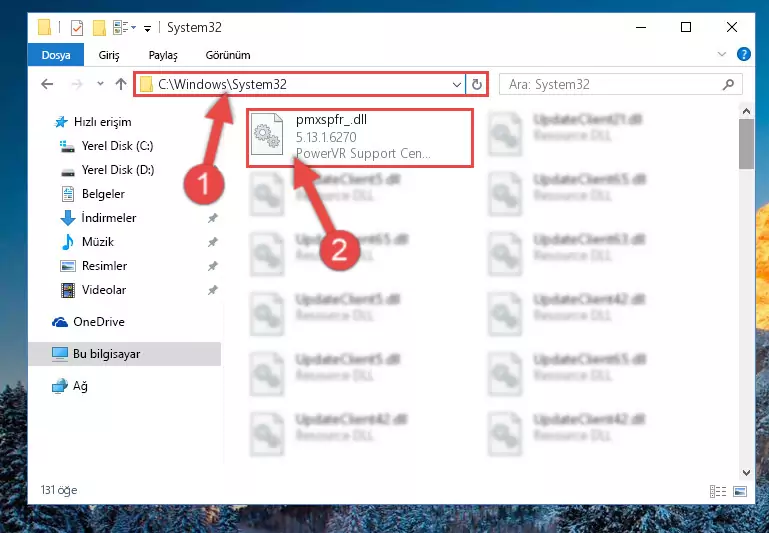Click the address bar path C:\Windows\System32
This screenshot has width=769, height=533.
pos(222,84)
